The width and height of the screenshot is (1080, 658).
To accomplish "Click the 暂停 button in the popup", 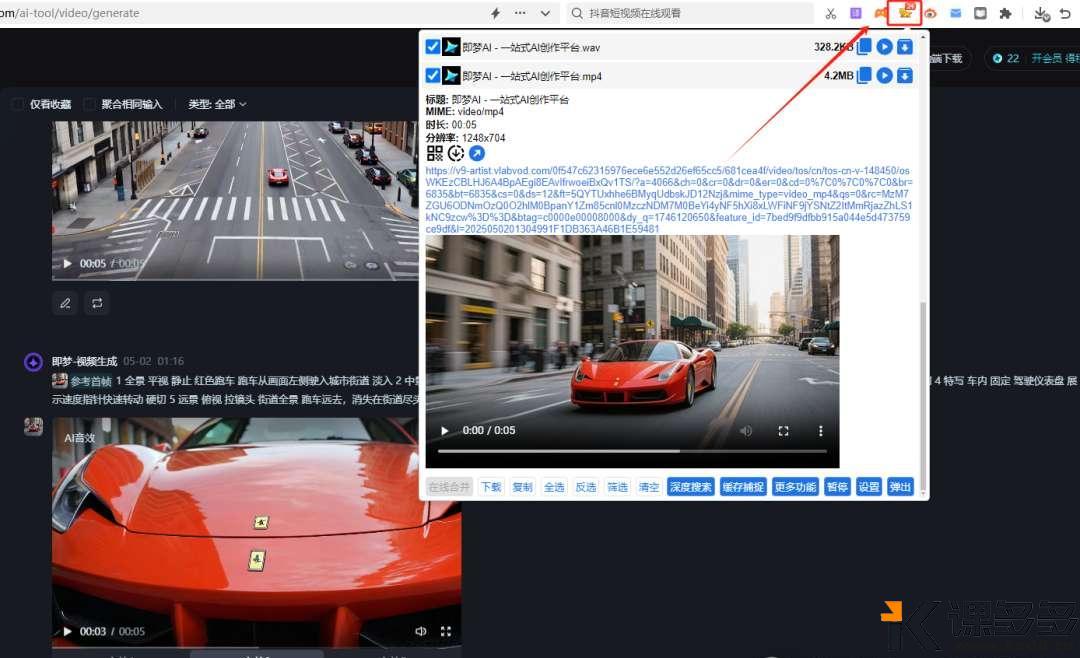I will 838,487.
